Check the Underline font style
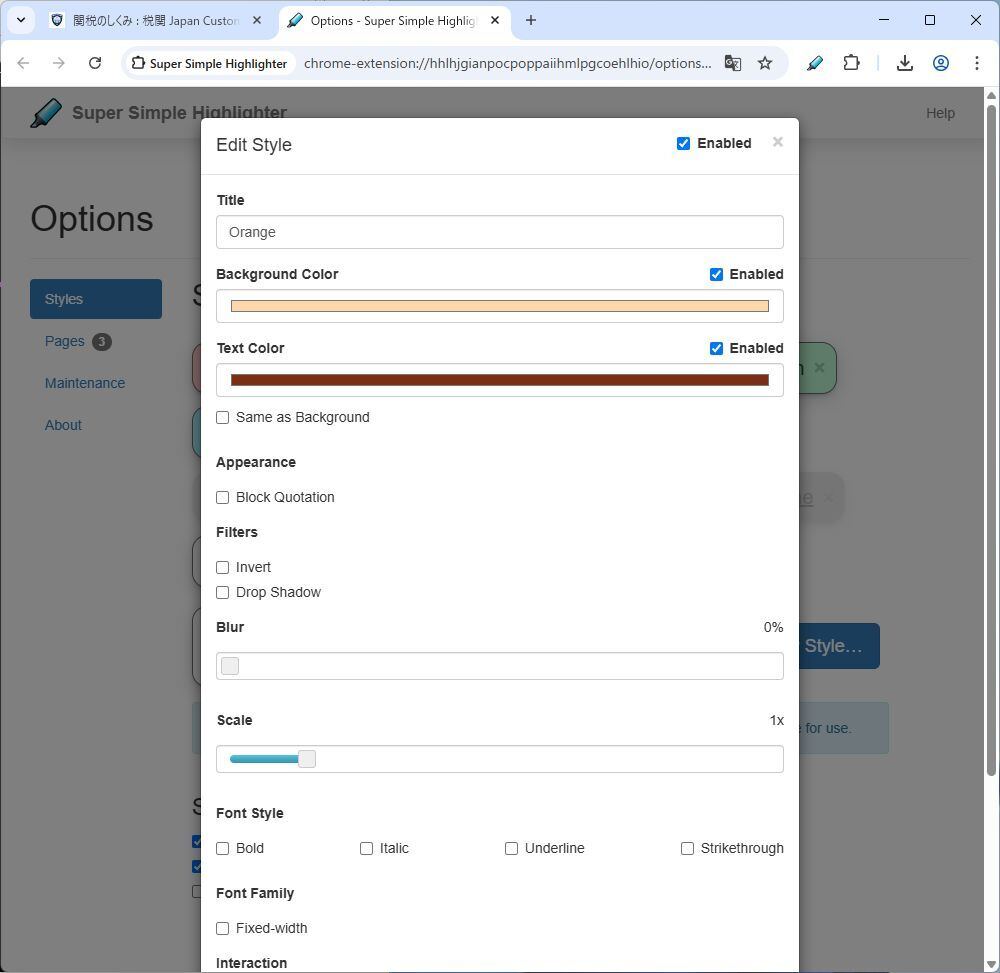The height and width of the screenshot is (973, 1000). 511,849
